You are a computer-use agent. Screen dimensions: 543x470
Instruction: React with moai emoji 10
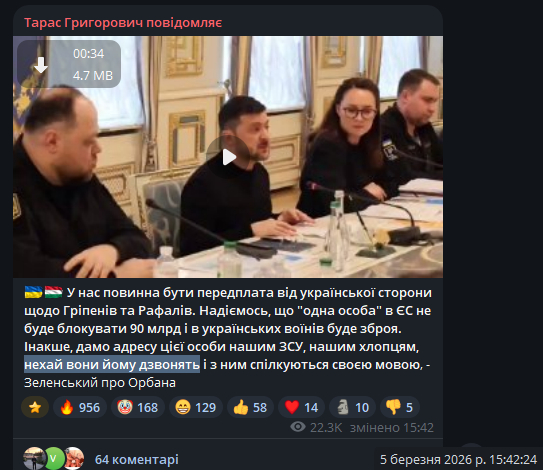click(x=353, y=407)
